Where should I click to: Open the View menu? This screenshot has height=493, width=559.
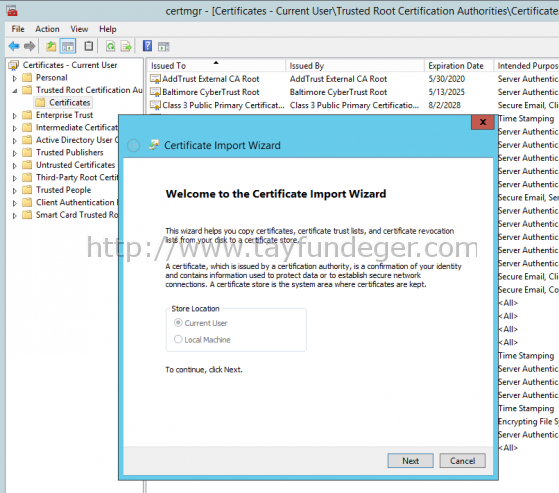79,29
